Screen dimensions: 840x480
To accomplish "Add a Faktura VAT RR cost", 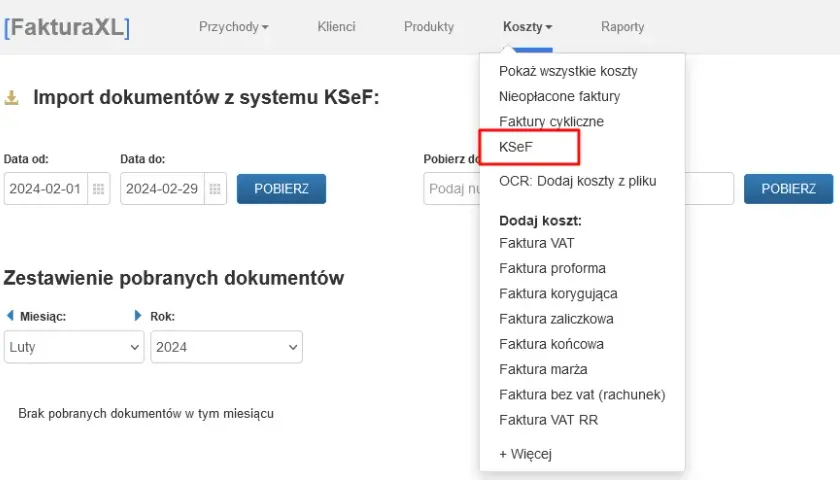I will pyautogui.click(x=549, y=420).
